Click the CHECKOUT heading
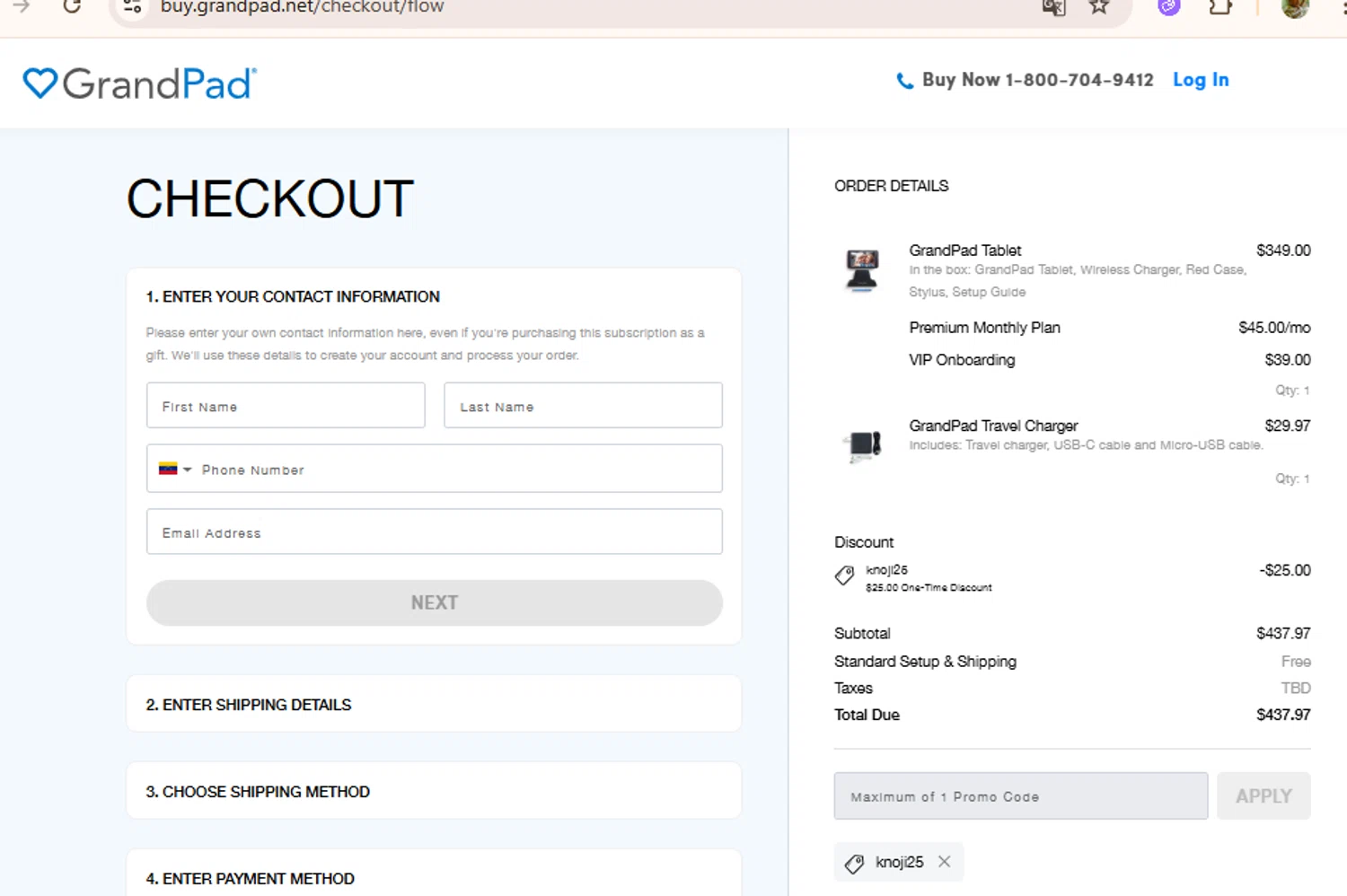The image size is (1347, 896). coord(270,198)
